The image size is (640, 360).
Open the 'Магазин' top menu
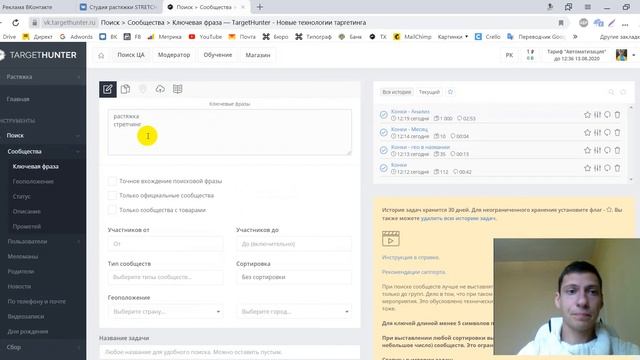[258, 55]
